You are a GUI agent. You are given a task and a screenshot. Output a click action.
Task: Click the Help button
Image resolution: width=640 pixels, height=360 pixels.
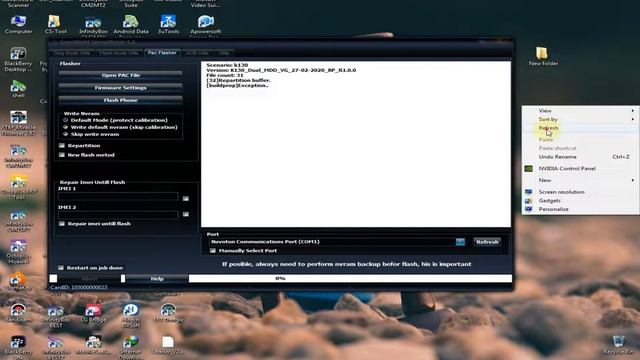click(x=157, y=279)
